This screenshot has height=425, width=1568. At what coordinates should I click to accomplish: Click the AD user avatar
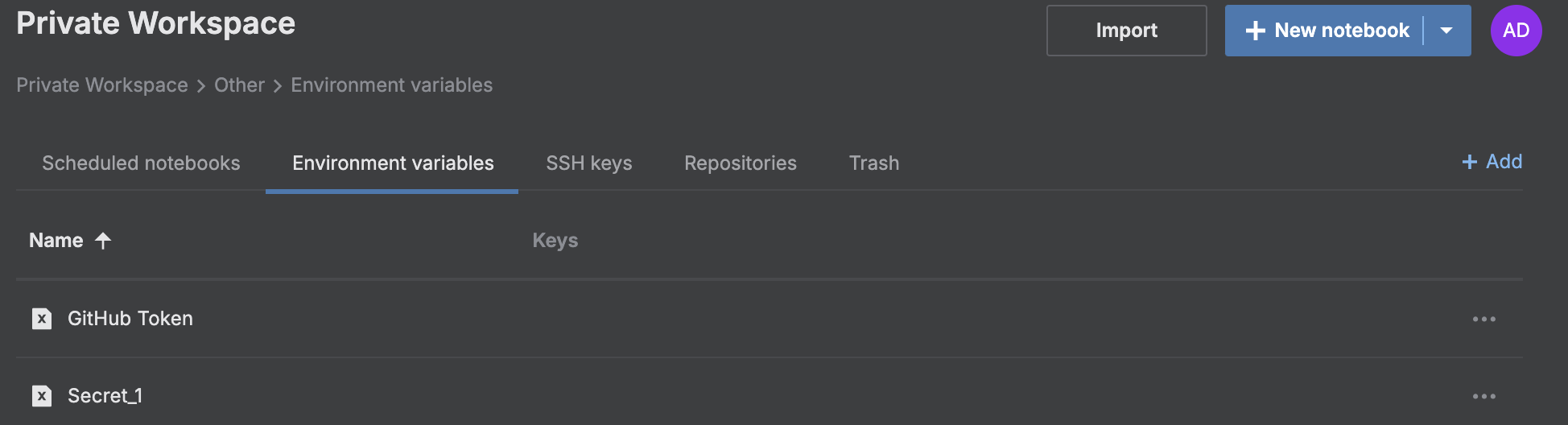click(1516, 31)
